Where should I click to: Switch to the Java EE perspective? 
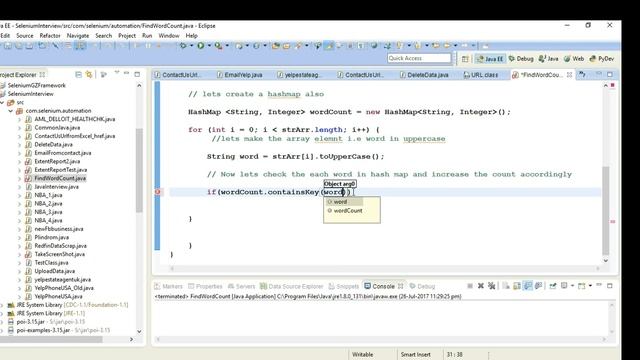pos(490,59)
